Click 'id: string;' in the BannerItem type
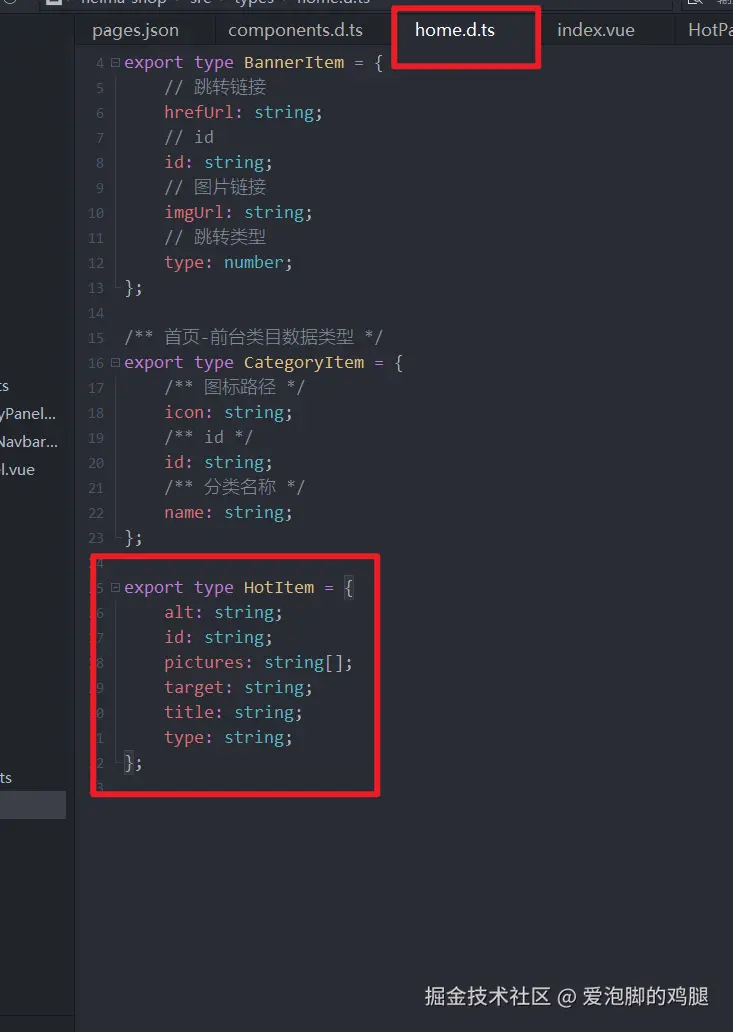 pyautogui.click(x=218, y=163)
